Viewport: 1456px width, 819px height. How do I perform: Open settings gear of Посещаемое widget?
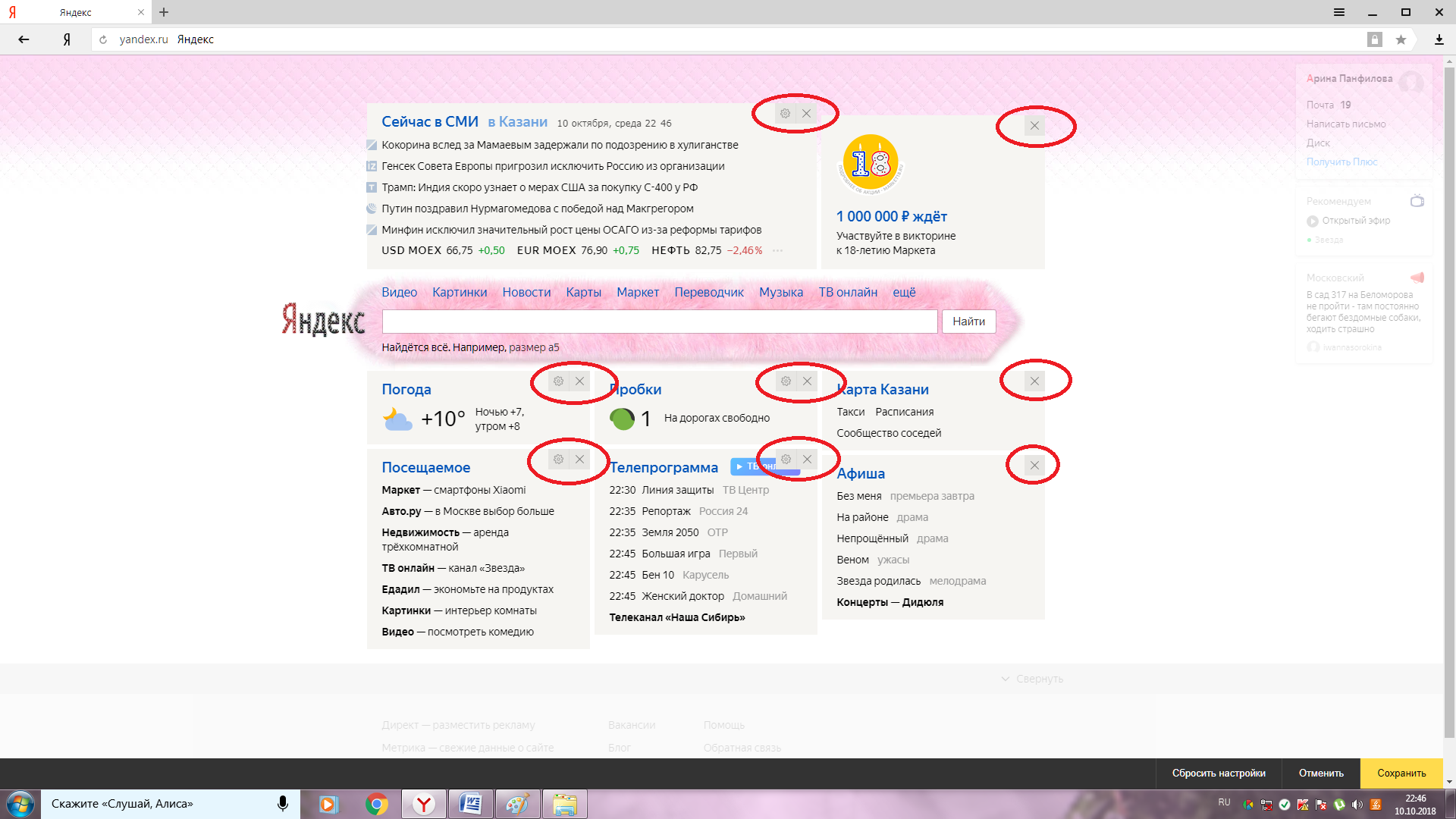click(558, 460)
